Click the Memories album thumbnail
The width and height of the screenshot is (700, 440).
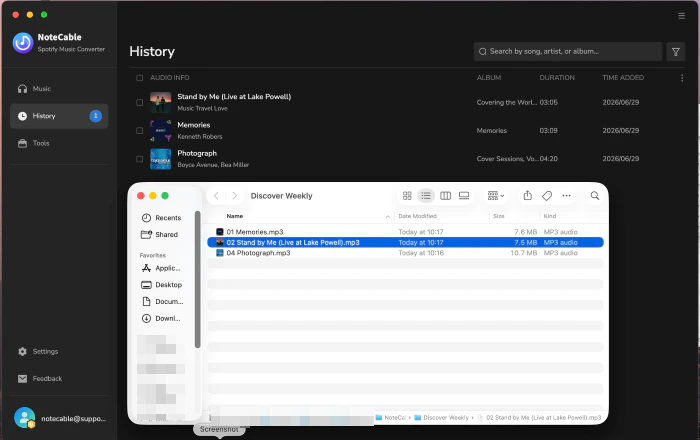pos(161,131)
